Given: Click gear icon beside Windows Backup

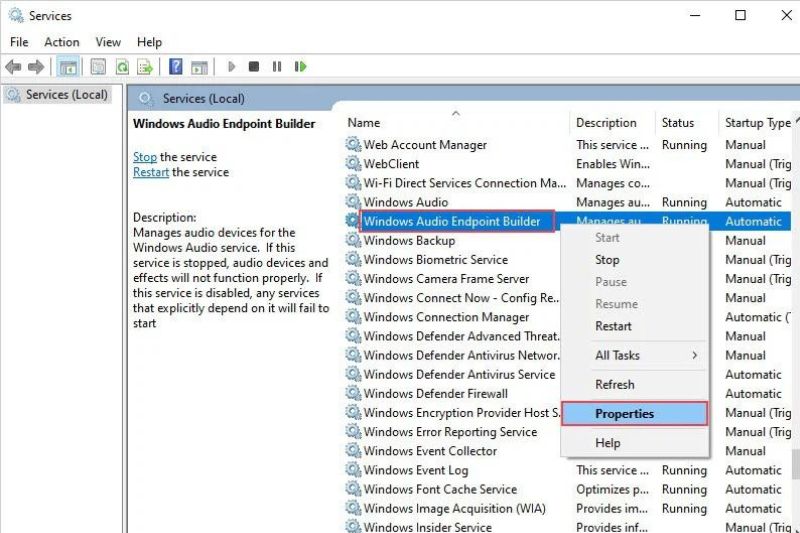Looking at the screenshot, I should tap(353, 240).
